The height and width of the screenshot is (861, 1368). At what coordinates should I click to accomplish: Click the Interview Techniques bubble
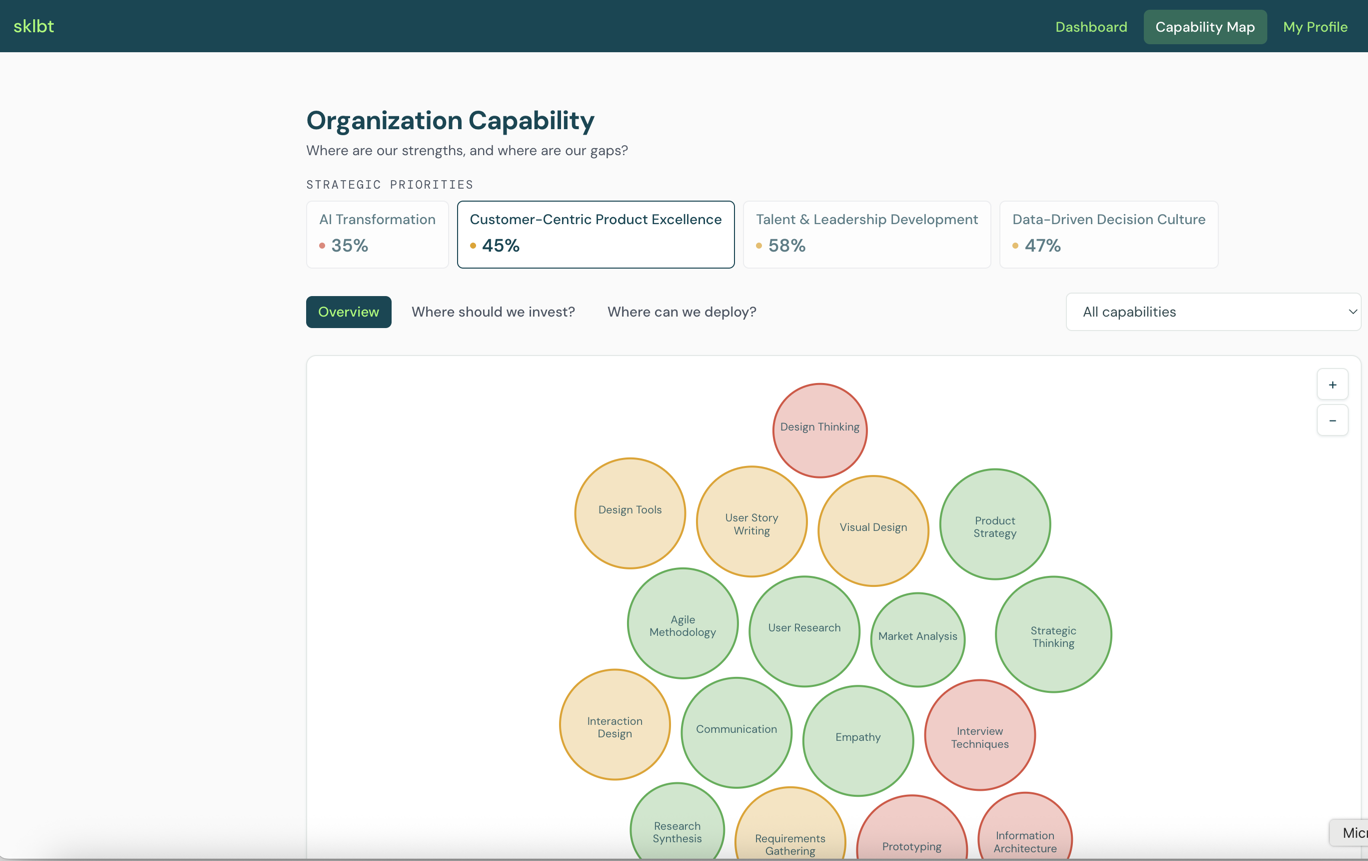click(x=980, y=736)
